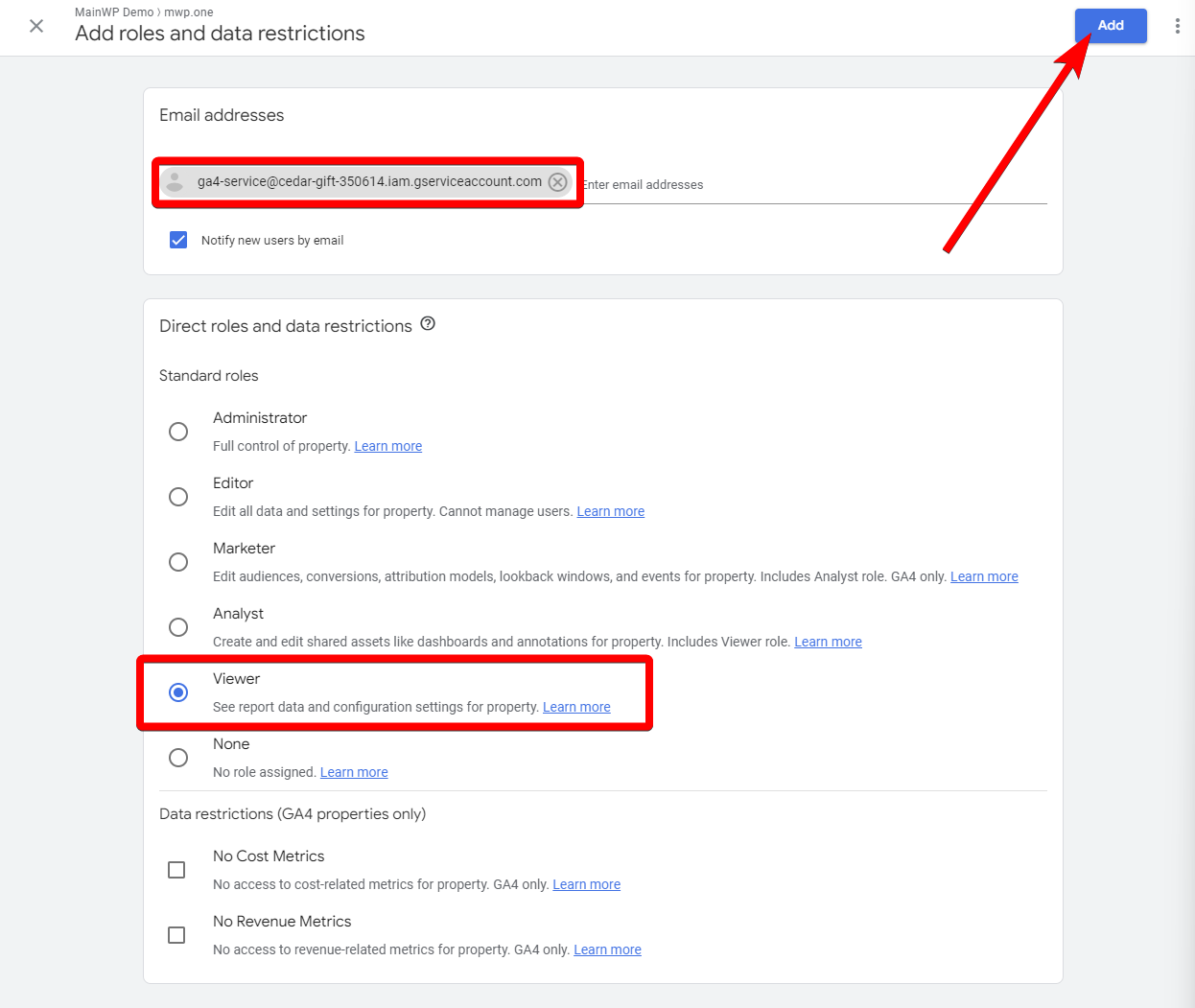Open Learn more for the Administrator role
This screenshot has height=1008, width=1195.
[387, 445]
